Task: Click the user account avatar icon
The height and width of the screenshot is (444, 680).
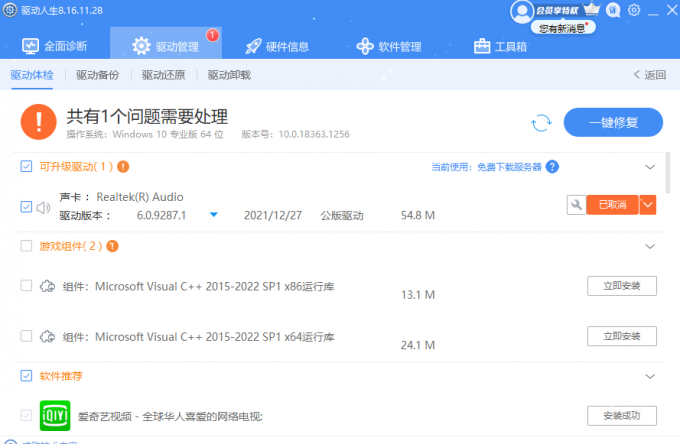Action: pyautogui.click(x=522, y=12)
